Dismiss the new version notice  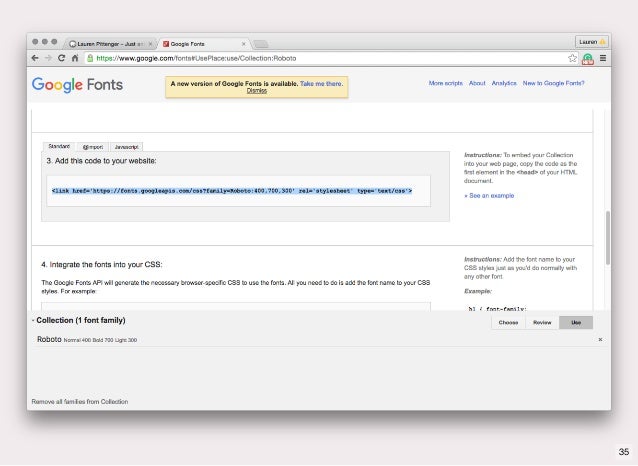(x=257, y=90)
